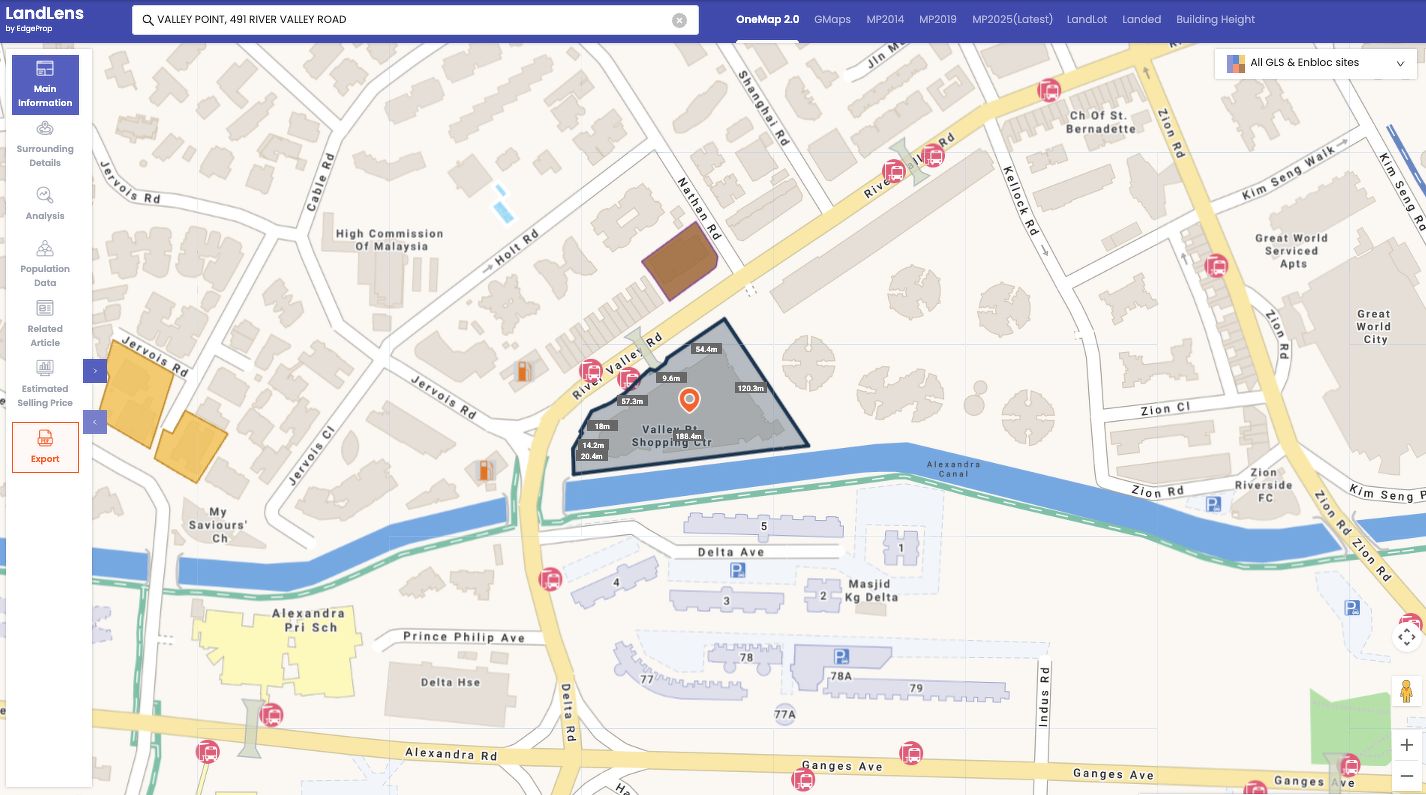Switch to the GMaps tab
The width and height of the screenshot is (1426, 795).
pos(832,19)
